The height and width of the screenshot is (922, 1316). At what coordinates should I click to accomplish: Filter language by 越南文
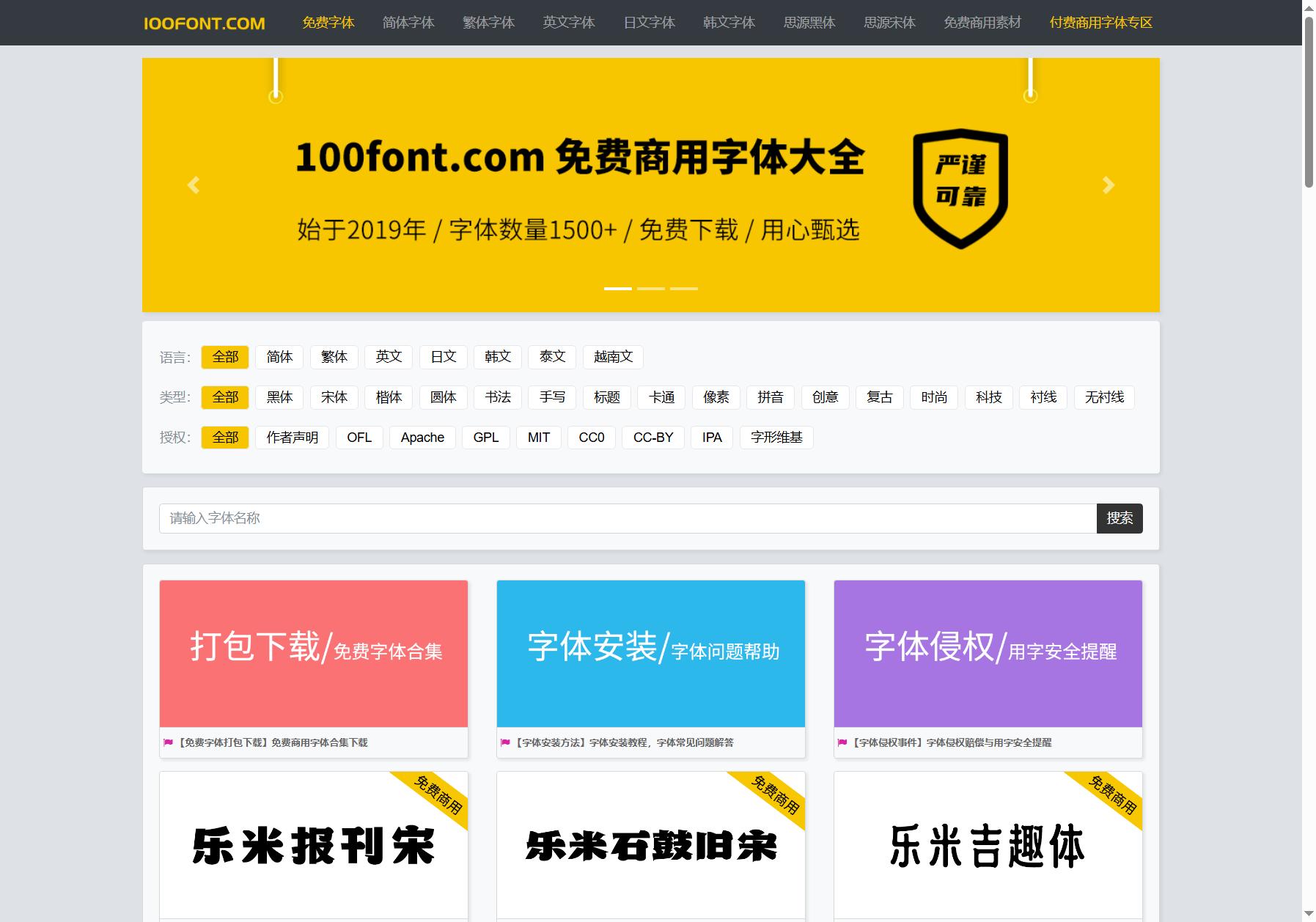point(614,357)
